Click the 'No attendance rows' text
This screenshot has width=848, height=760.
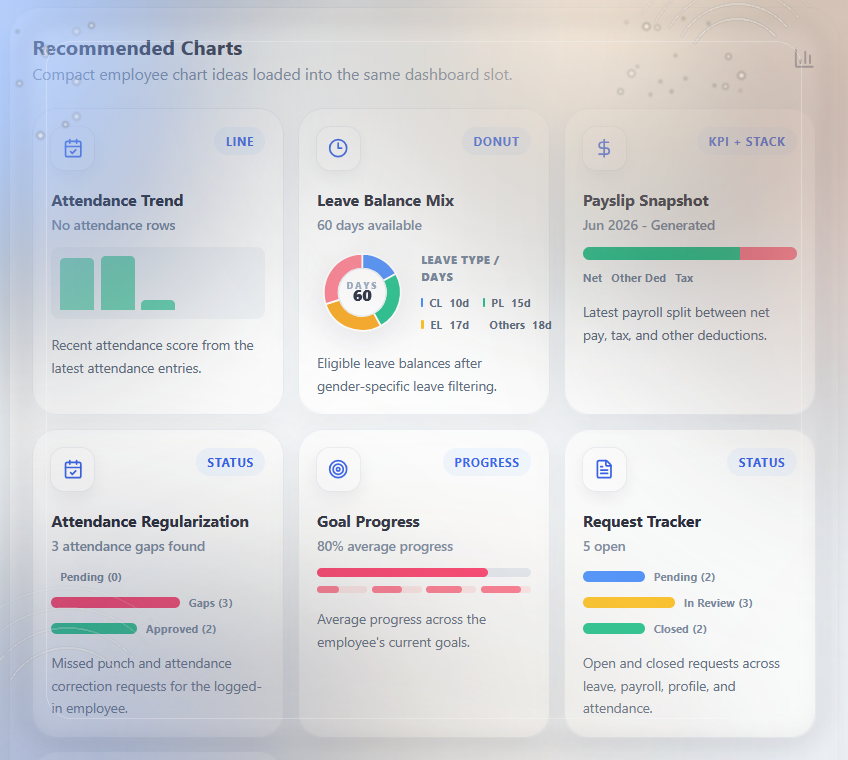114,226
